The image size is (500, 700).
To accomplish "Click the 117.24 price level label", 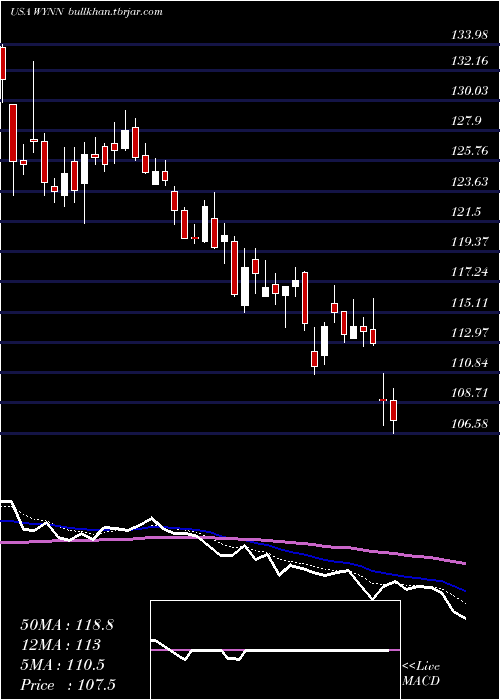I will [x=469, y=272].
